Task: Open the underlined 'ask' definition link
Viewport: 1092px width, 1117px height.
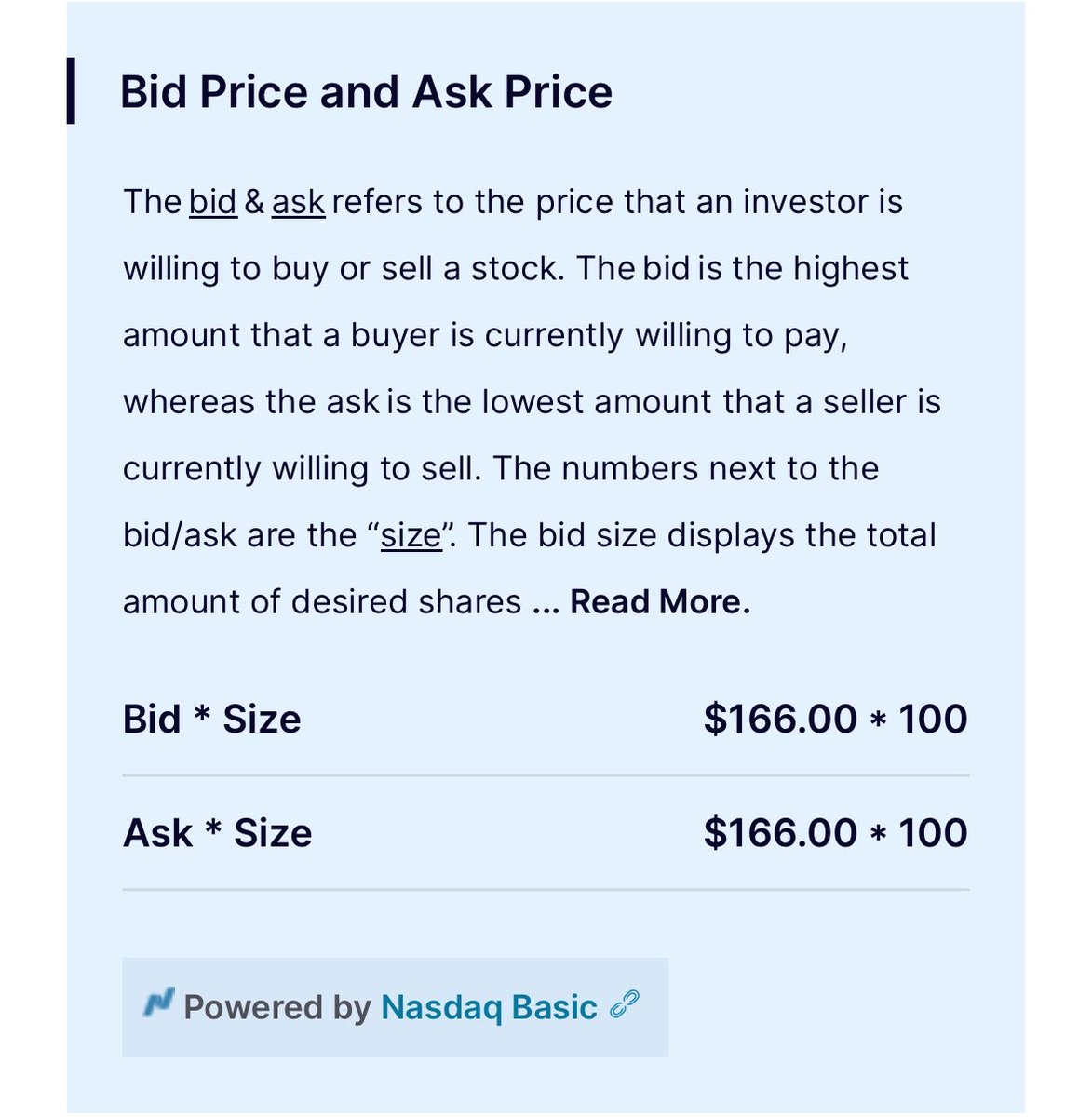Action: point(299,202)
